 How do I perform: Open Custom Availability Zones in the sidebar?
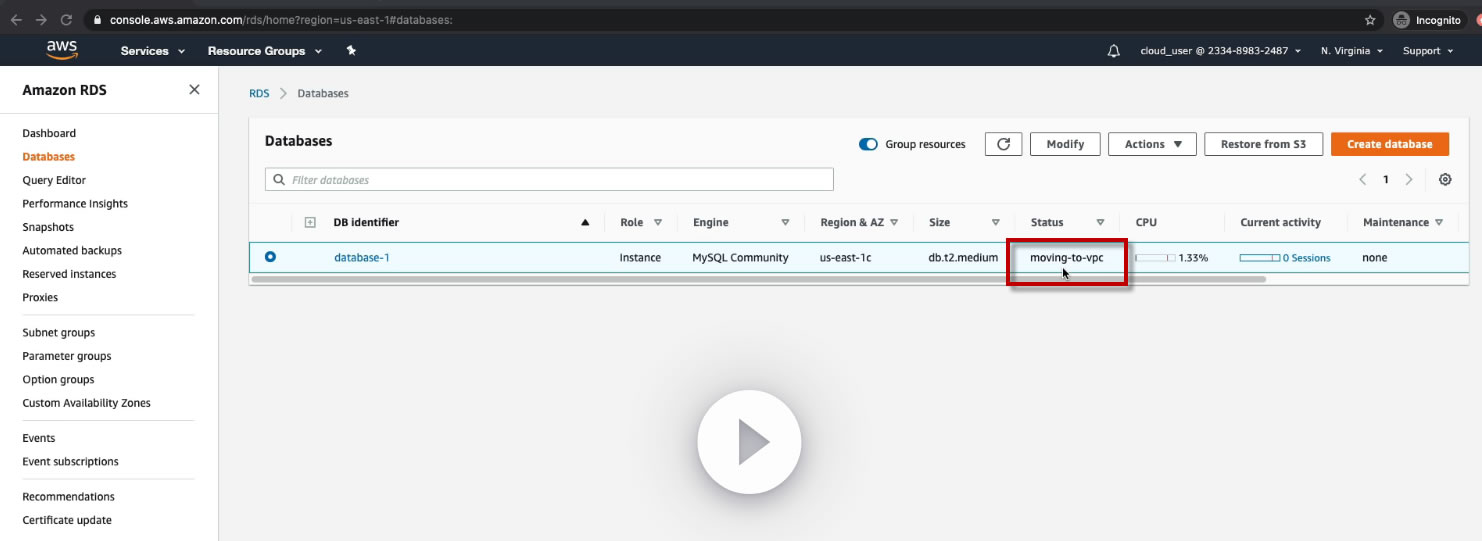(x=86, y=403)
